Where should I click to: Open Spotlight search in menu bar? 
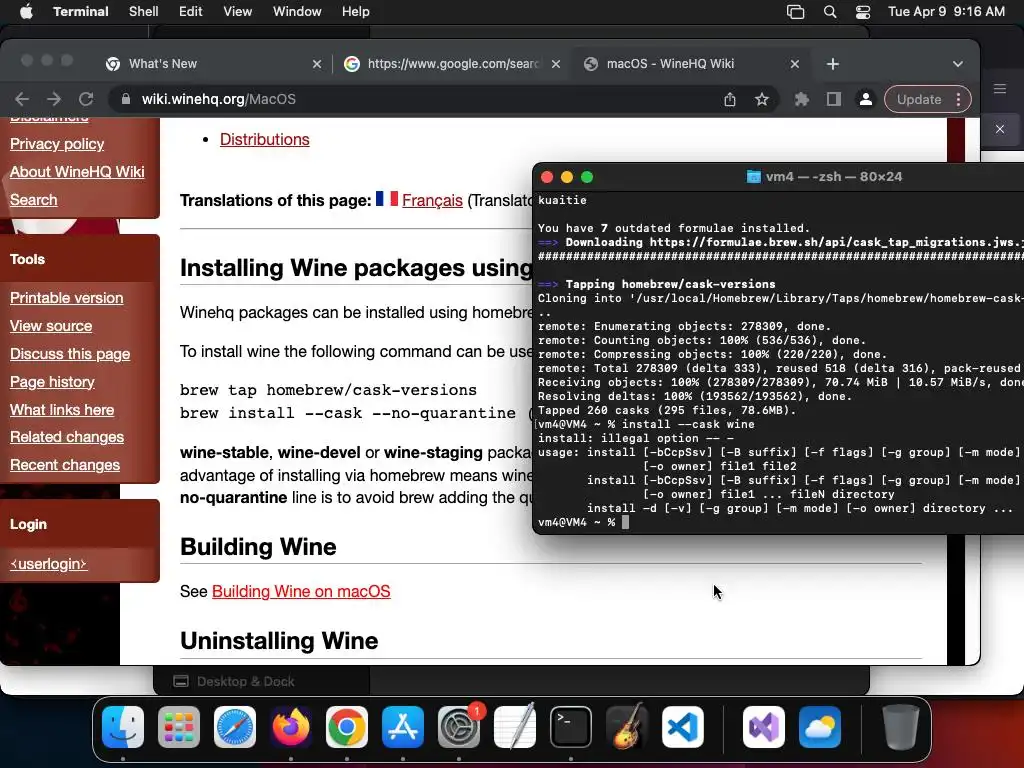pyautogui.click(x=830, y=12)
